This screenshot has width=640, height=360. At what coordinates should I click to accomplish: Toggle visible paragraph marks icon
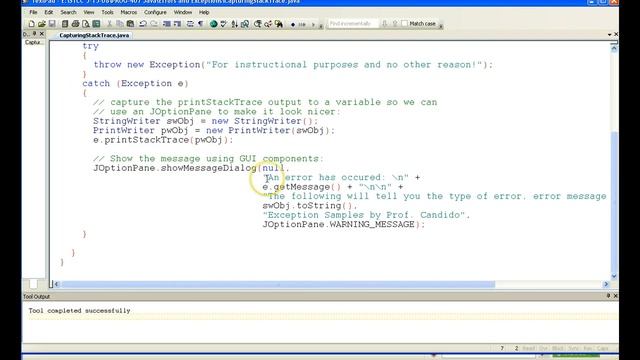coord(200,24)
